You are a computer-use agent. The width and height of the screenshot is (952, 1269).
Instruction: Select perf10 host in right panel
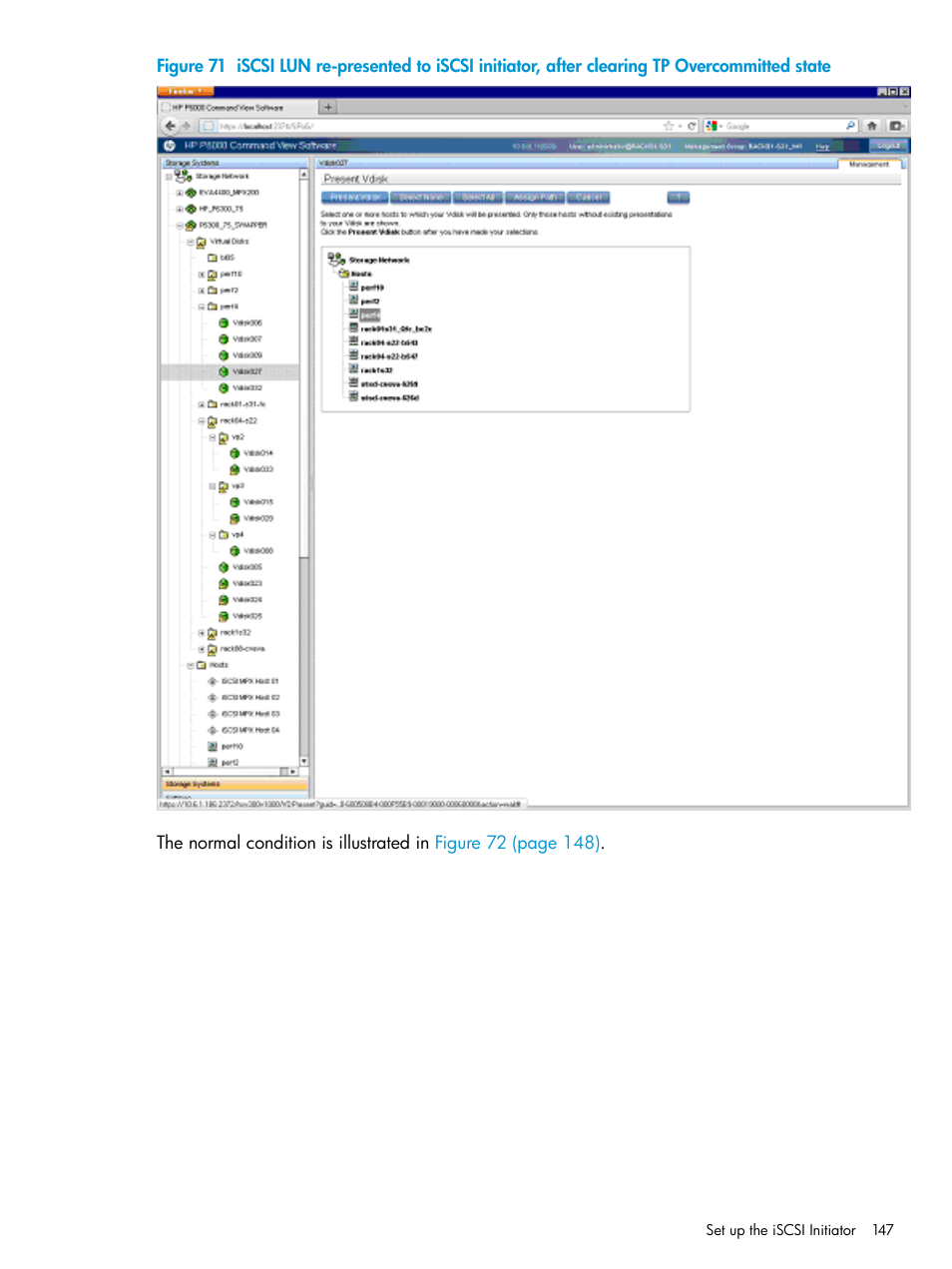point(371,288)
